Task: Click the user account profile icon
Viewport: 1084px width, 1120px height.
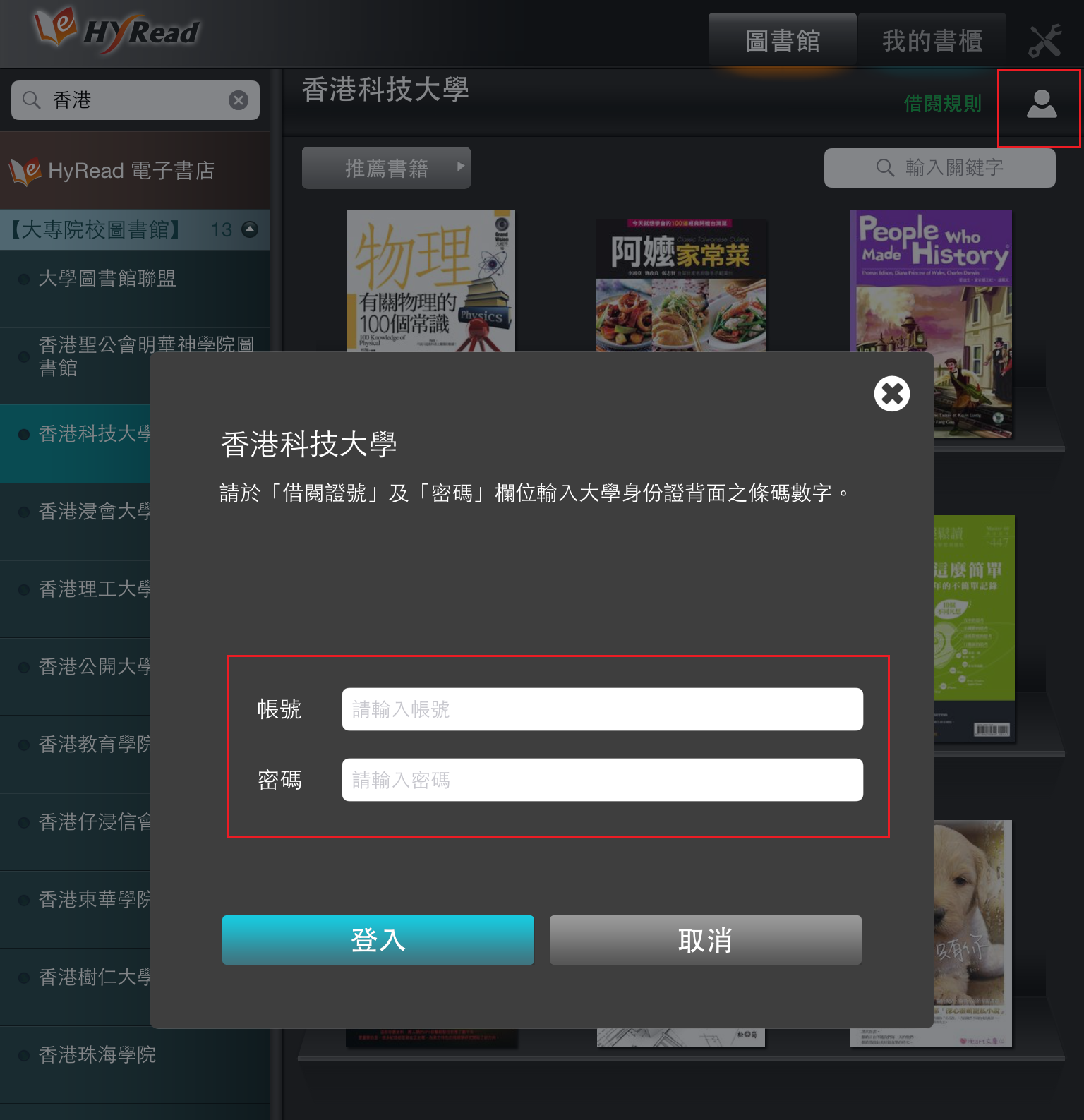Action: [1041, 104]
